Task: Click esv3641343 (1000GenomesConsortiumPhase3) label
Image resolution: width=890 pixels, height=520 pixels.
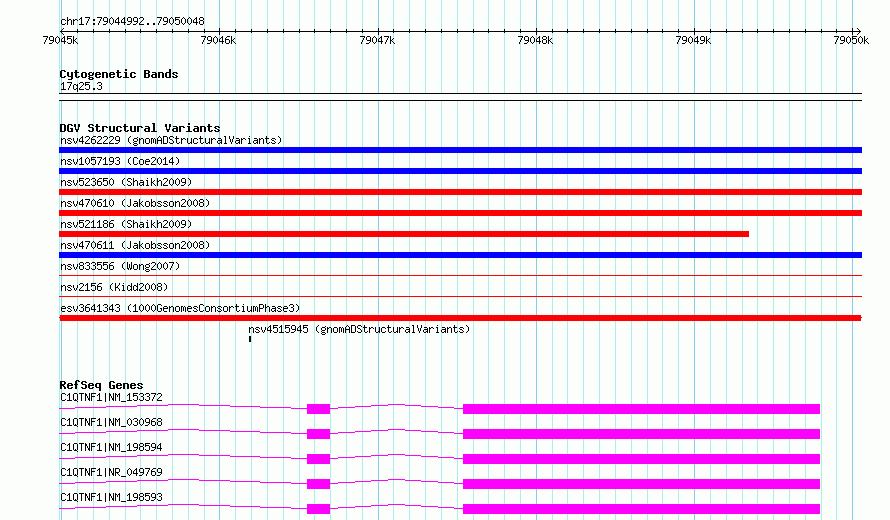Action: pyautogui.click(x=180, y=308)
